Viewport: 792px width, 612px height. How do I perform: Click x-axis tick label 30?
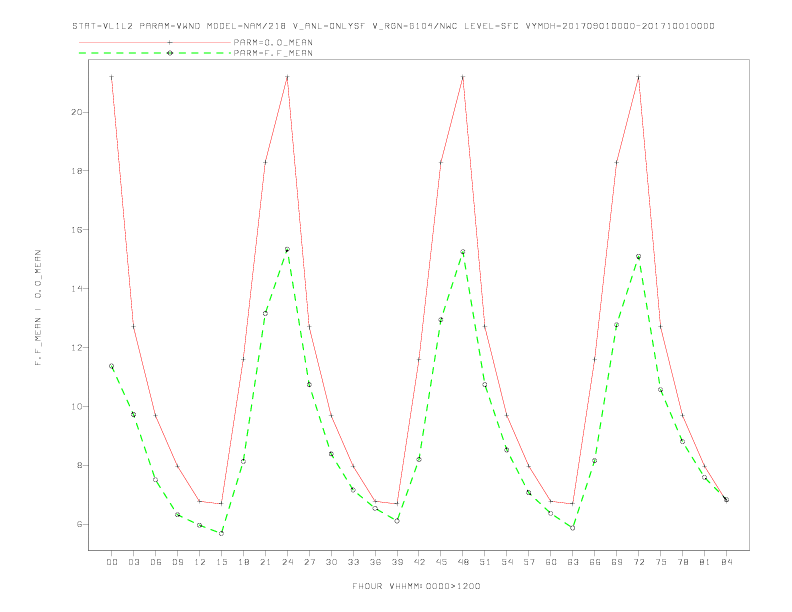[331, 562]
